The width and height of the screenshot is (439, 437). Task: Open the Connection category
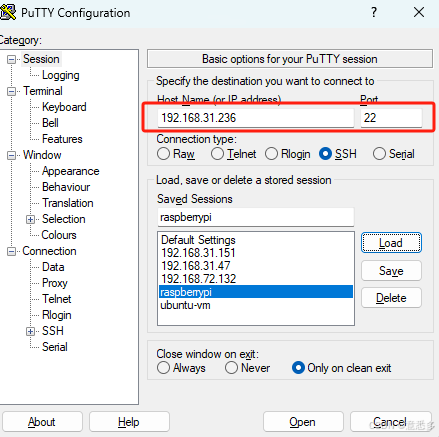click(49, 251)
